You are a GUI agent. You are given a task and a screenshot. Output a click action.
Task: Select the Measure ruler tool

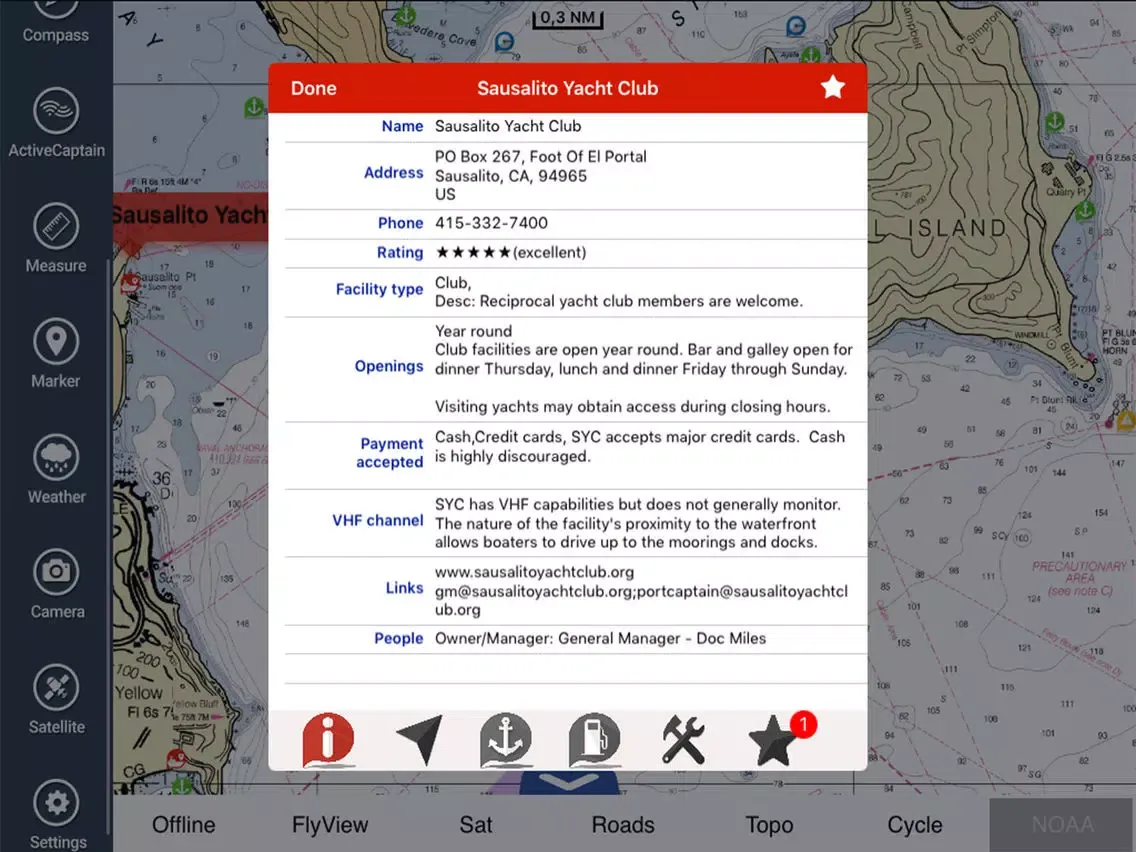pos(56,238)
